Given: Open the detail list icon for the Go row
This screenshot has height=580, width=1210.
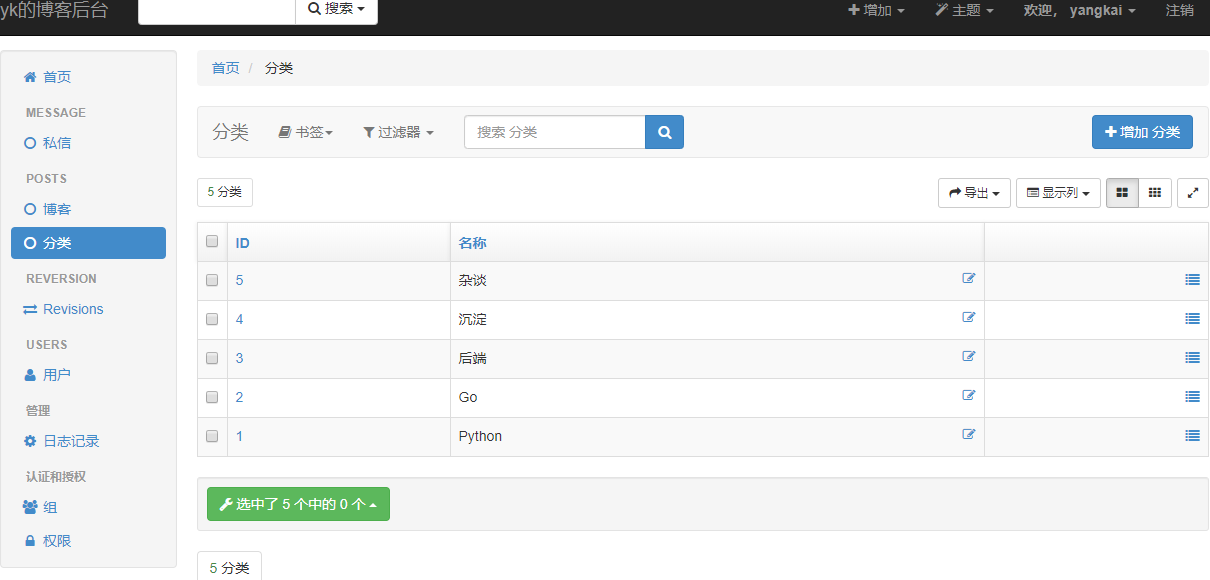Looking at the screenshot, I should click(1192, 397).
